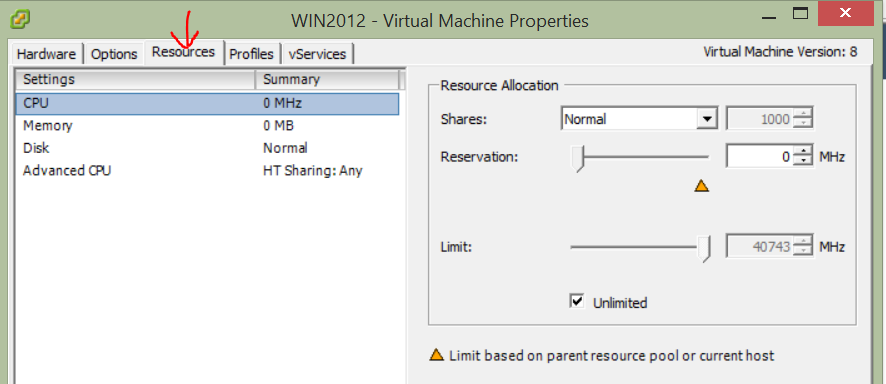Select the Advanced CPU settings row
886x384 pixels.
tap(207, 171)
